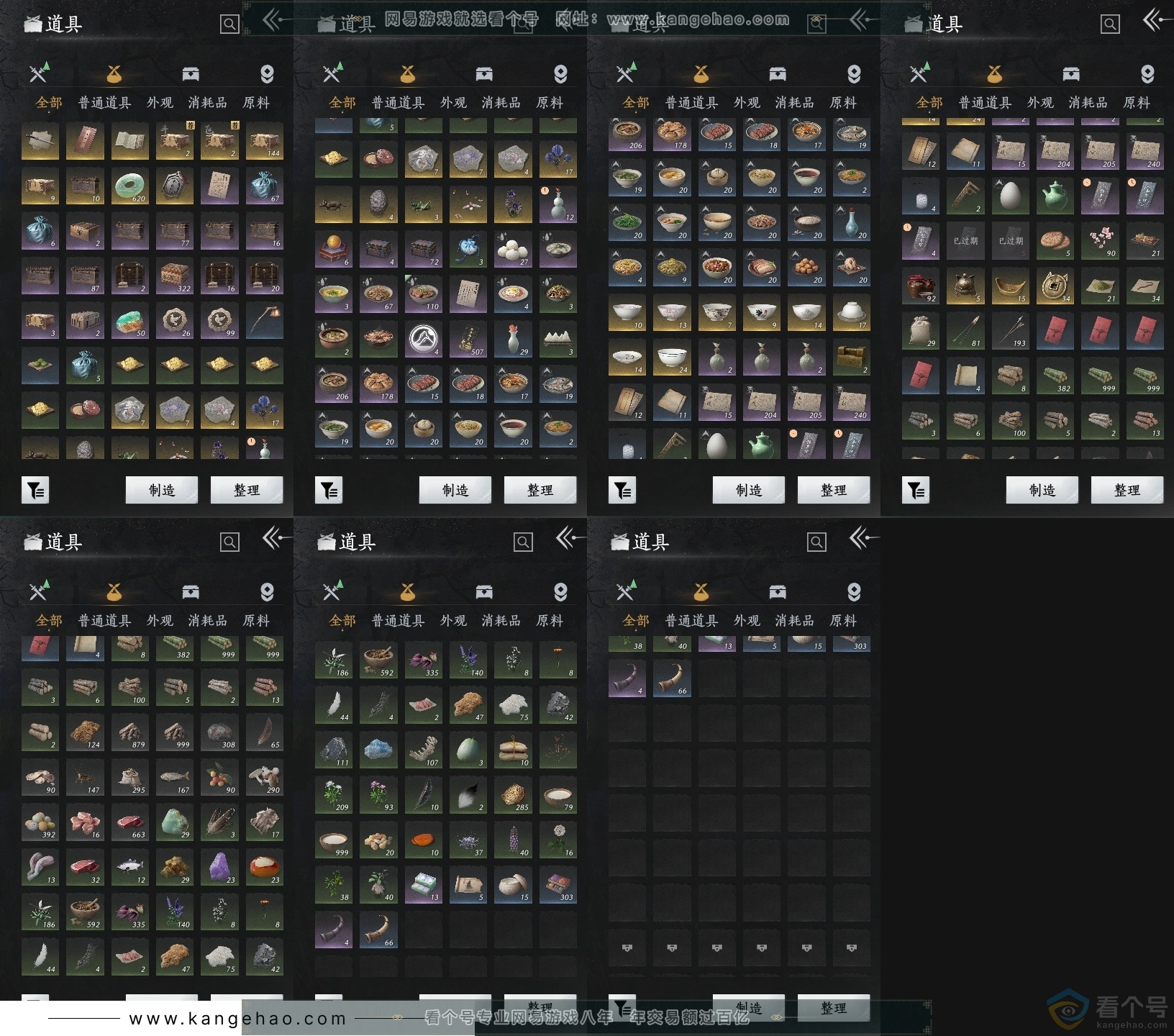The width and height of the screenshot is (1174, 1036).
Task: Click 制造 in the second top panel
Action: 455,490
